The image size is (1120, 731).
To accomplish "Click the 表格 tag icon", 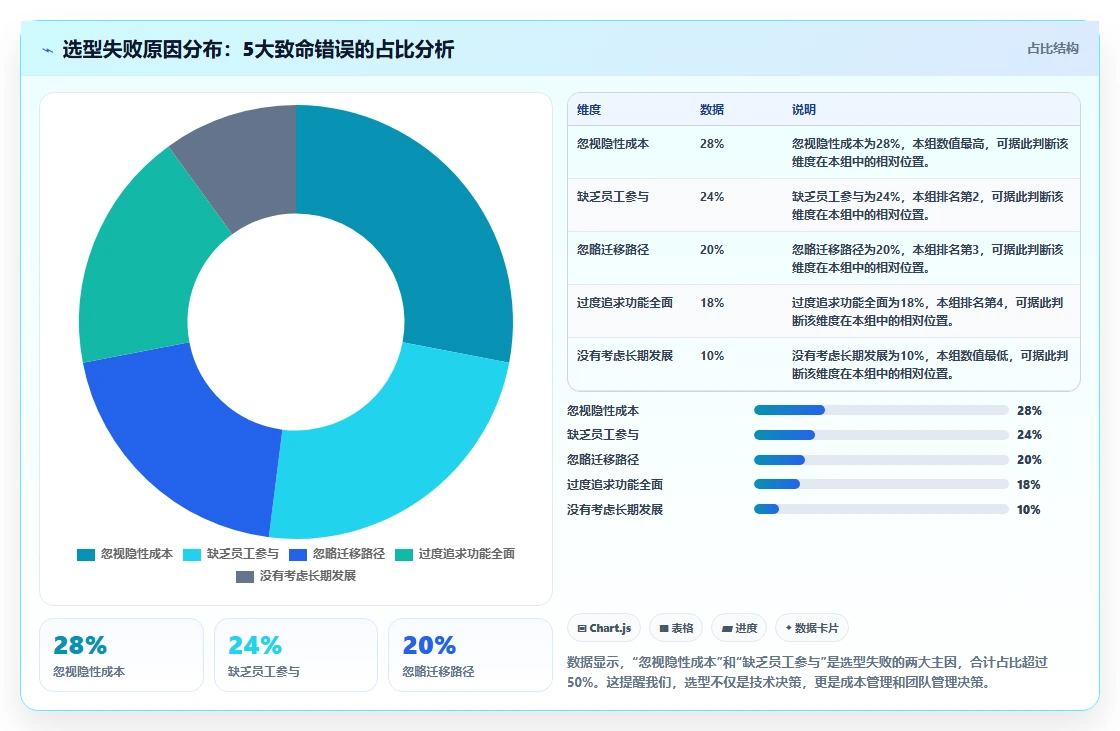I will 664,629.
